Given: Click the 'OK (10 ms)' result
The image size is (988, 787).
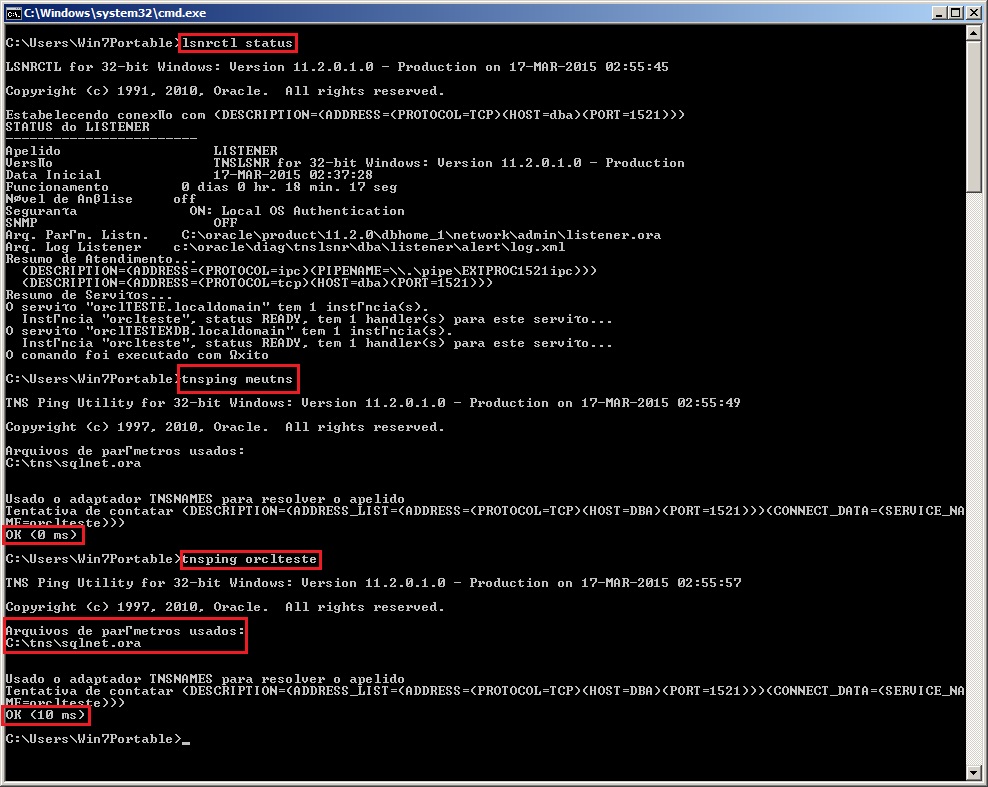Looking at the screenshot, I should click(x=46, y=715).
